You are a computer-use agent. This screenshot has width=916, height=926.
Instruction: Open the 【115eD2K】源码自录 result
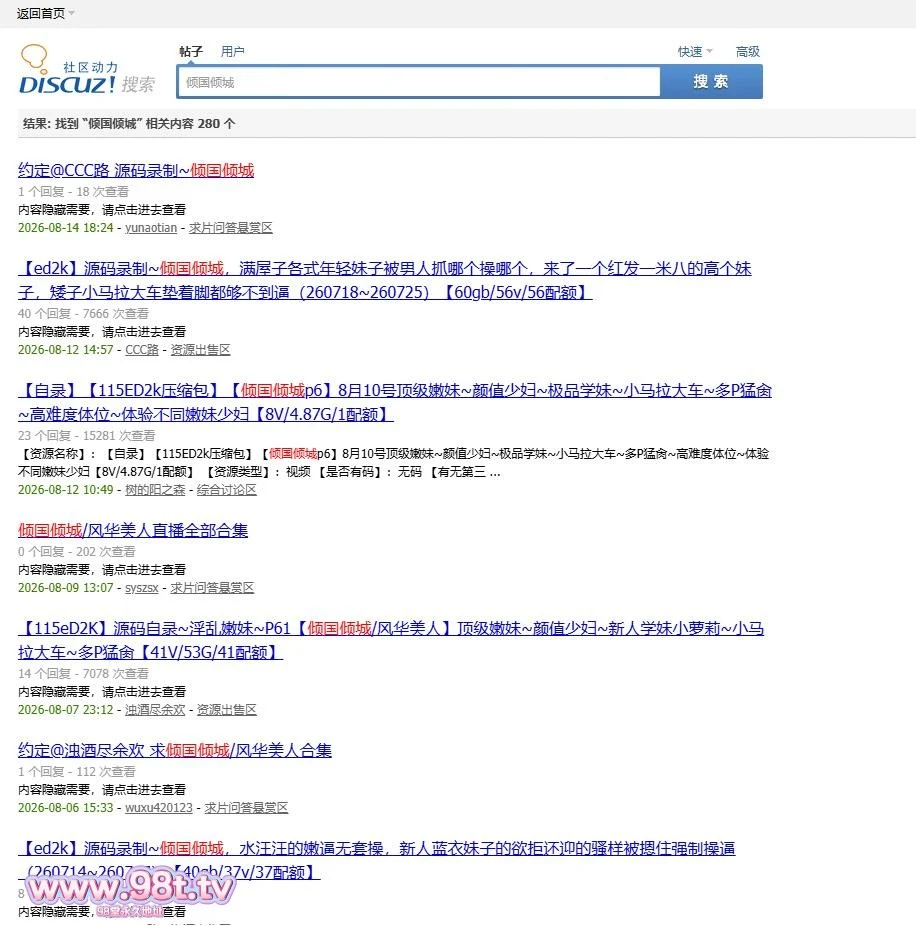(391, 640)
